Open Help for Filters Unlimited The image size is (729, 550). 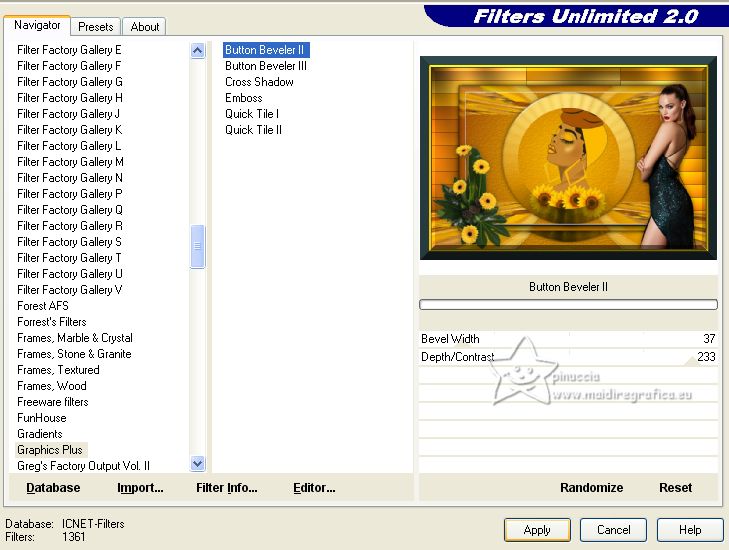coord(690,530)
